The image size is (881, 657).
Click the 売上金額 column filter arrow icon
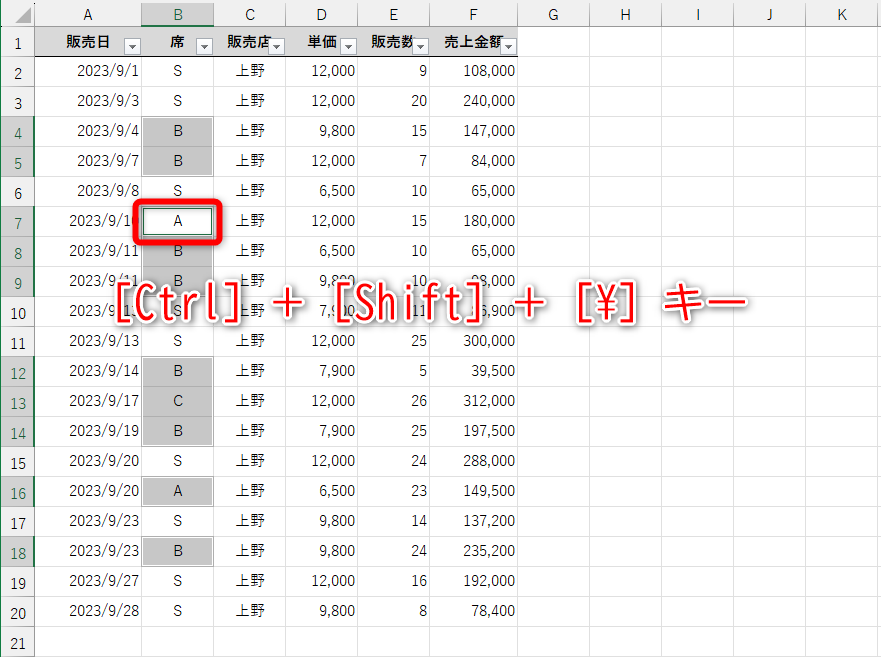pos(508,47)
